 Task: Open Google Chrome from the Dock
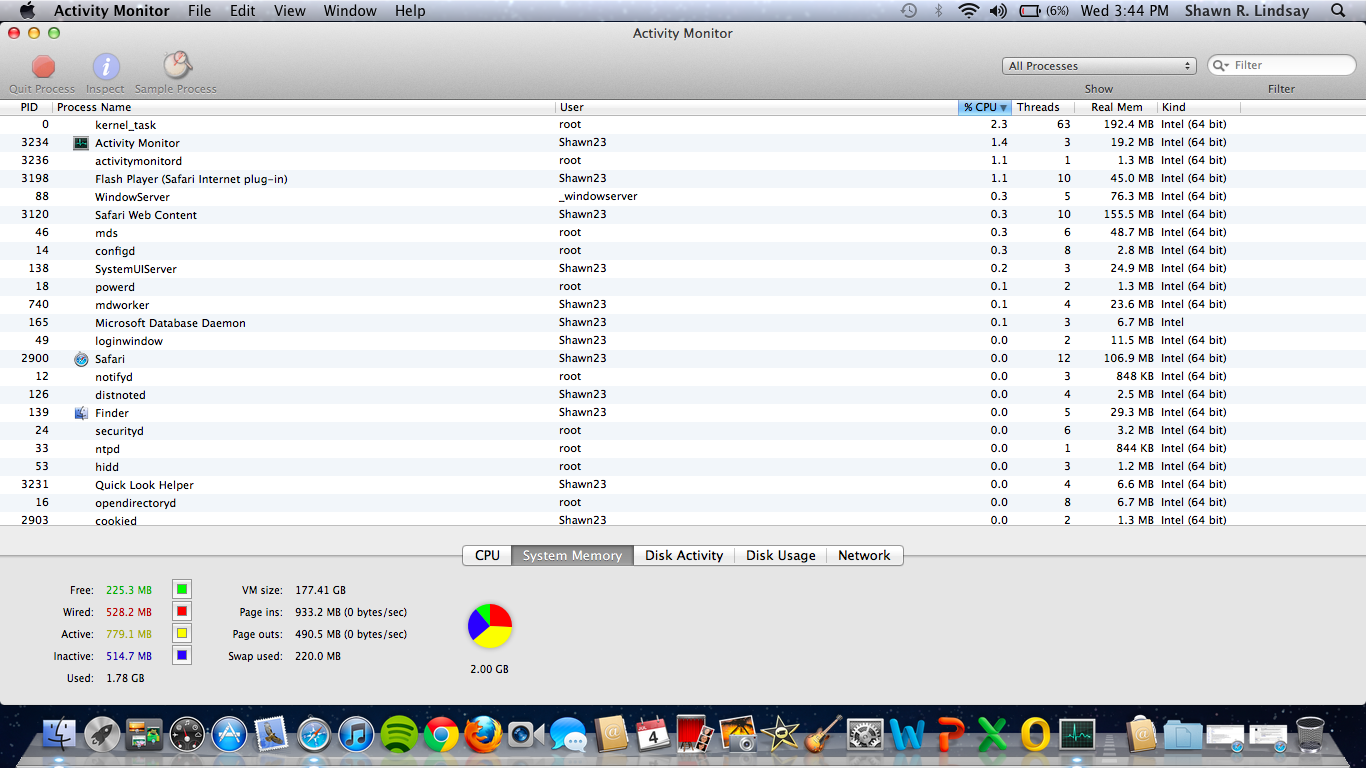[441, 735]
